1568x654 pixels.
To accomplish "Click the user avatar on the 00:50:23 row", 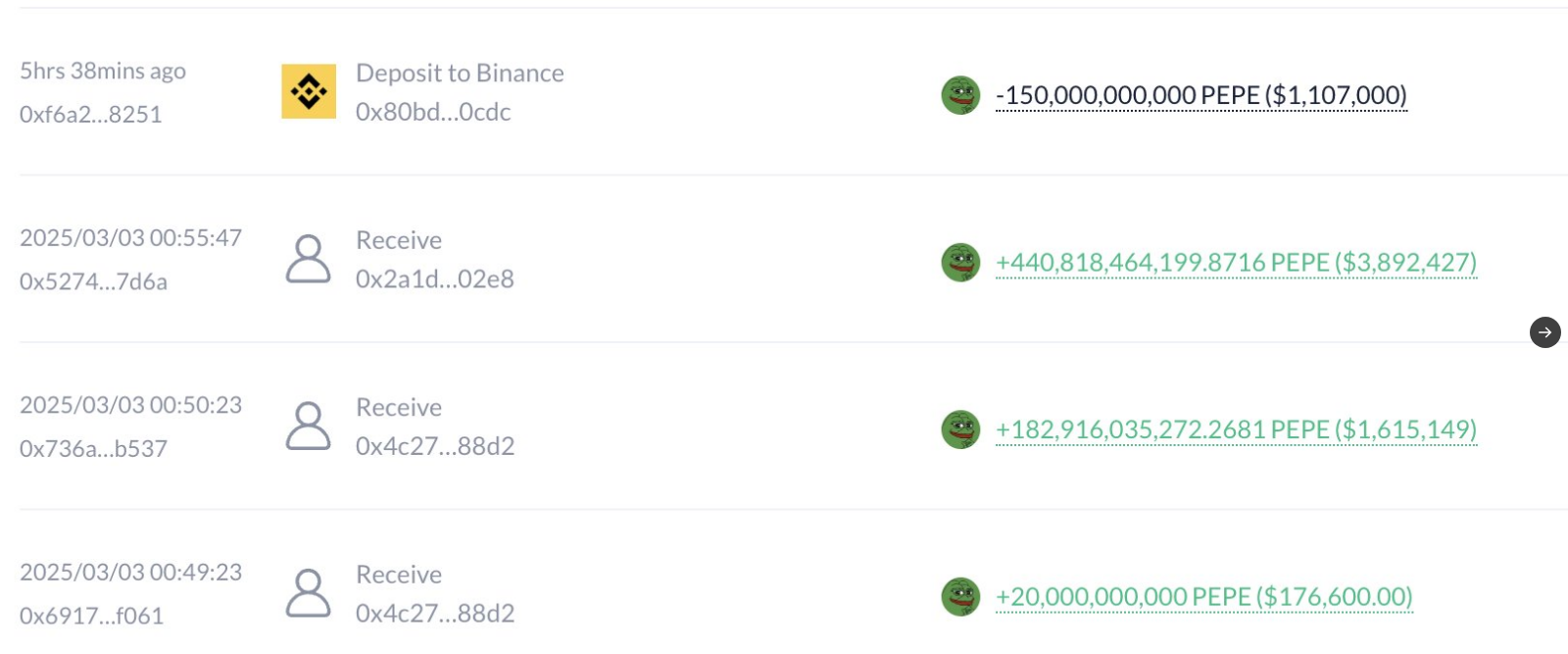I will click(x=308, y=426).
